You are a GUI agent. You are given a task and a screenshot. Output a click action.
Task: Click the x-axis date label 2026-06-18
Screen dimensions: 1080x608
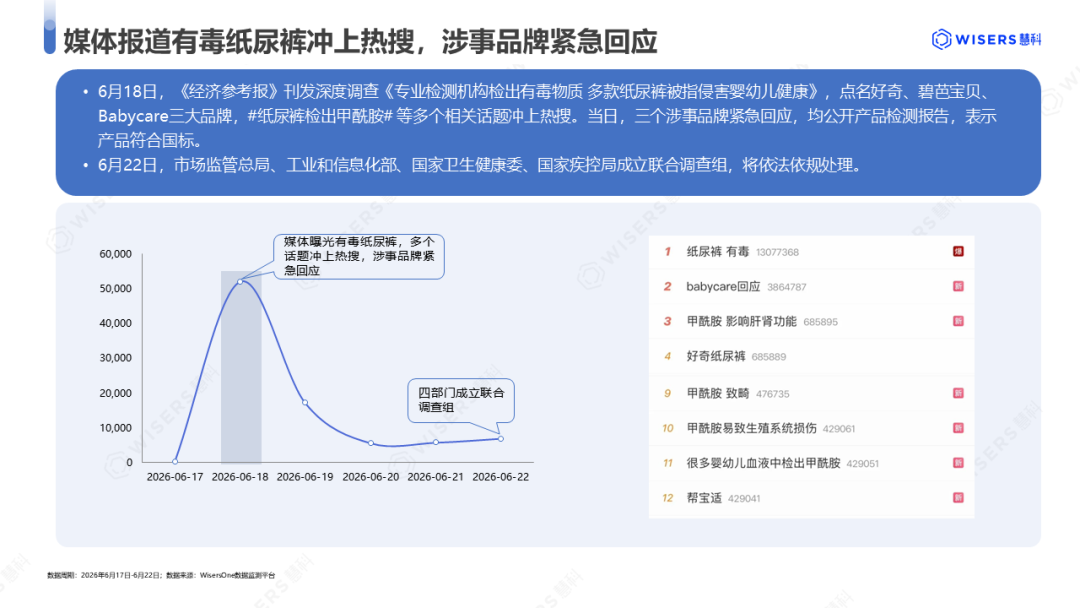pos(240,476)
